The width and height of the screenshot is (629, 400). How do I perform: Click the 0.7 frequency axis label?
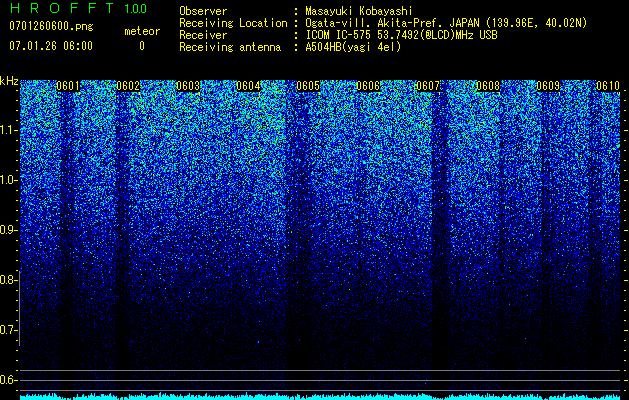point(8,330)
